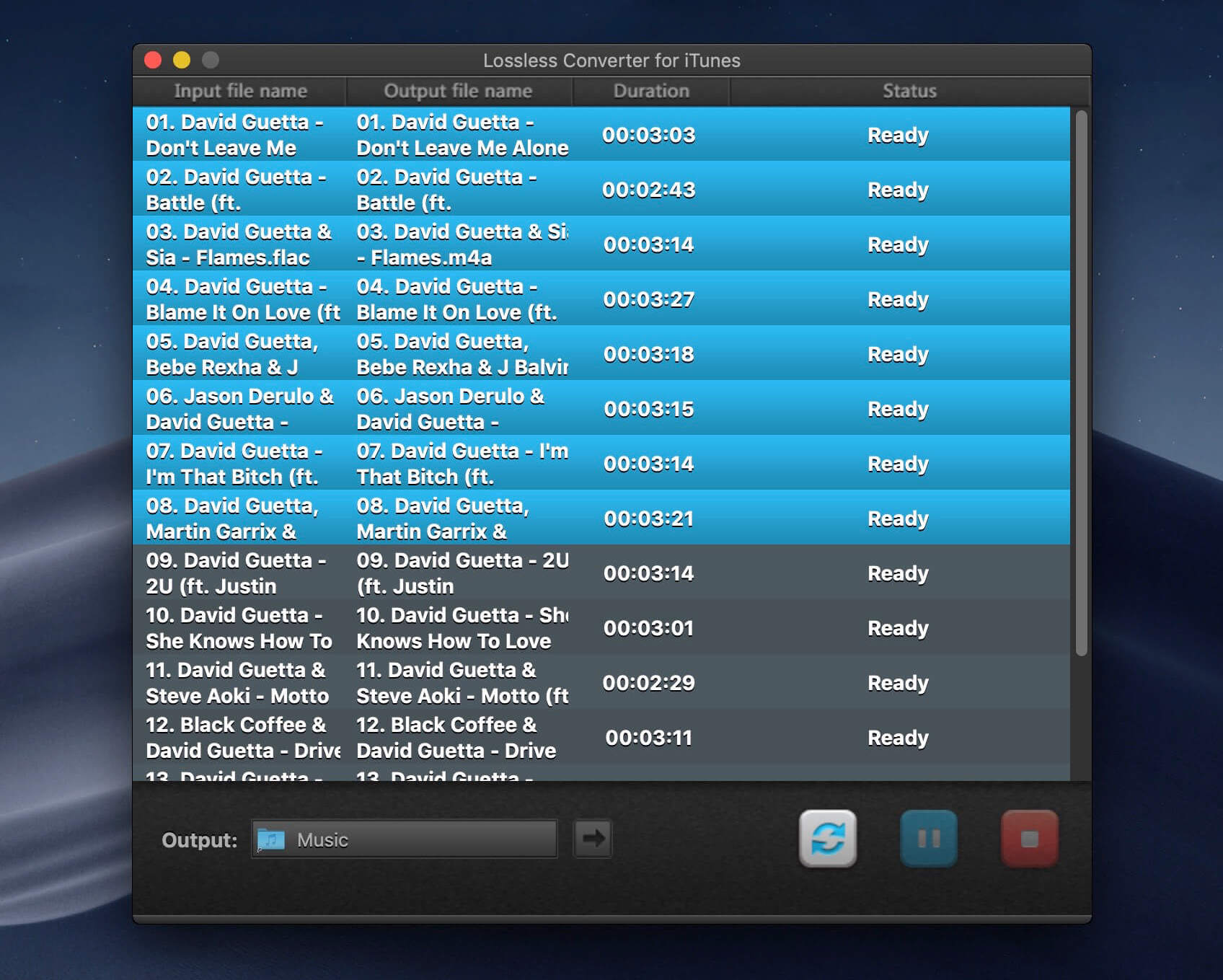Image resolution: width=1223 pixels, height=980 pixels.
Task: Click duration 00:03:18 of track 05
Action: pos(649,354)
